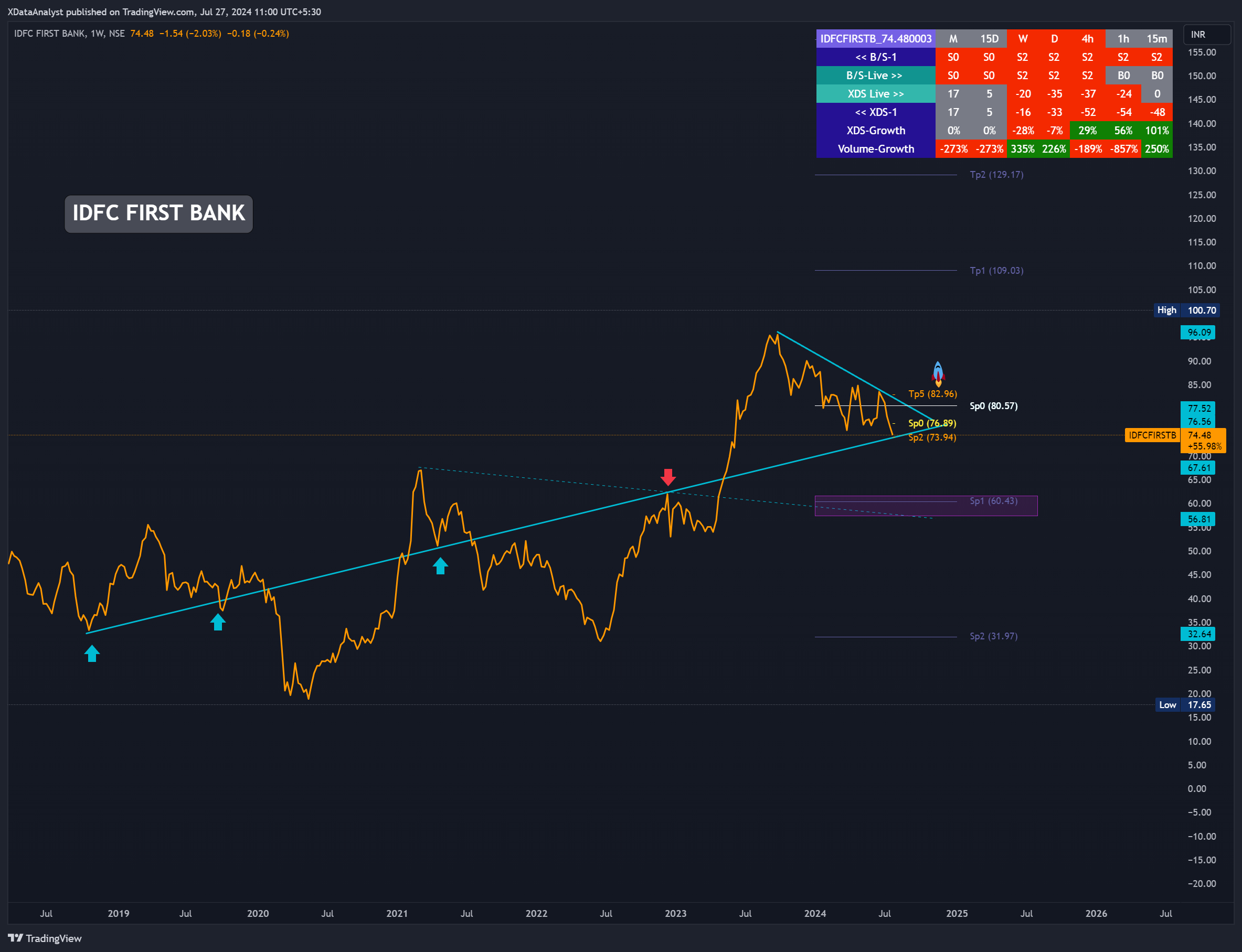Click the TradingView logo
Screen dimensions: 1242x952
point(45,938)
